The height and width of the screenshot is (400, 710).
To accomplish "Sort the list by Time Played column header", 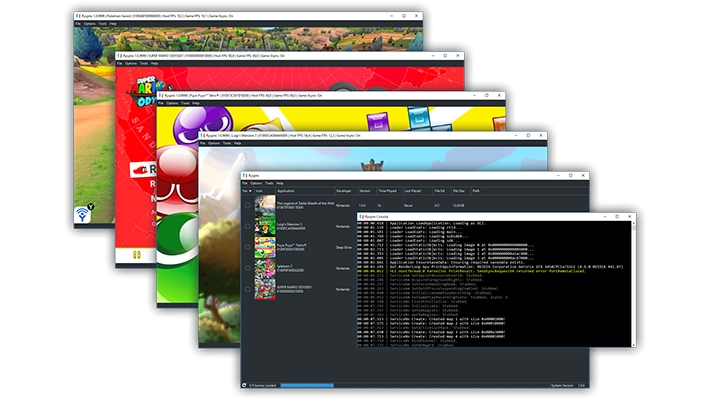I will (389, 191).
